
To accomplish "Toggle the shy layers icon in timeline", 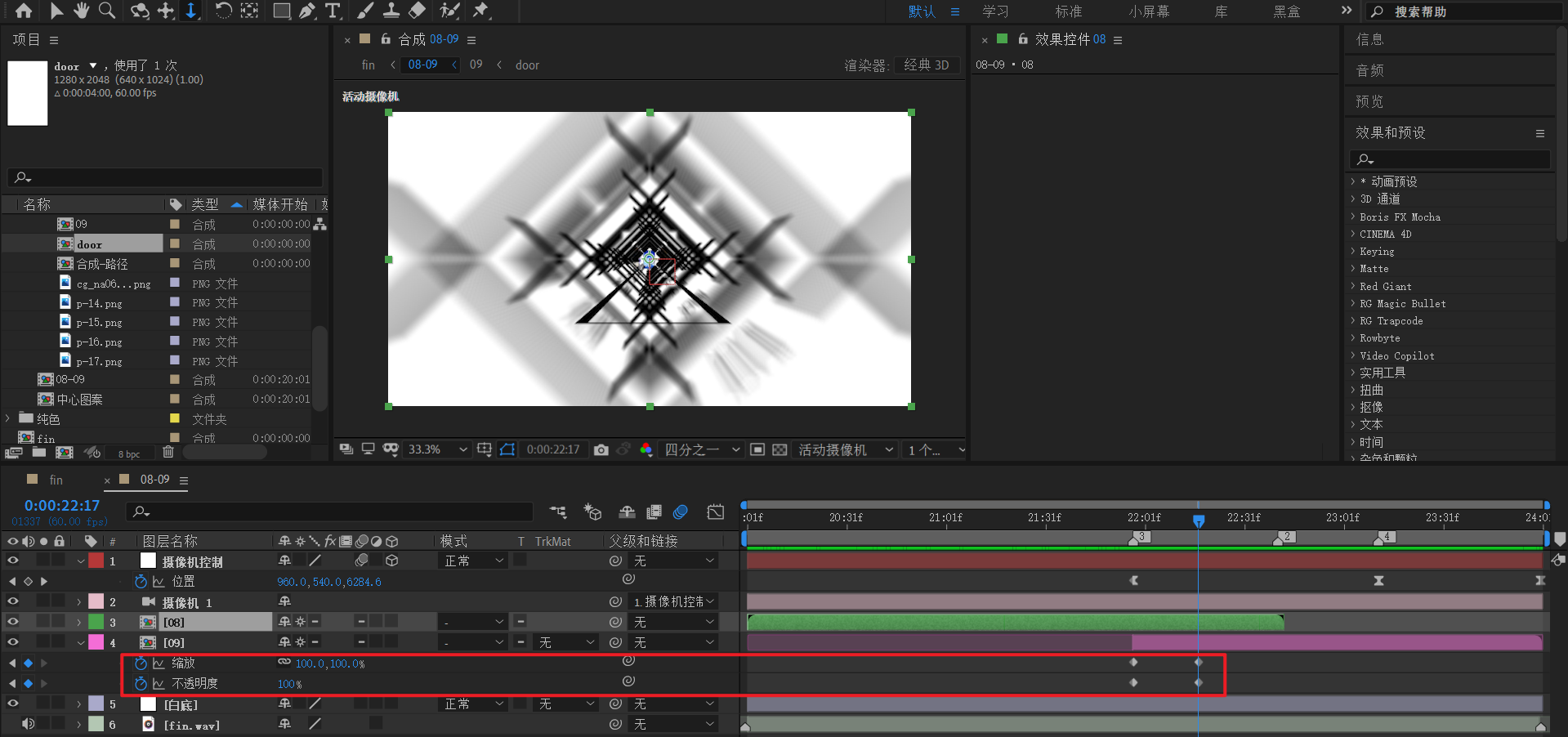I will [627, 512].
